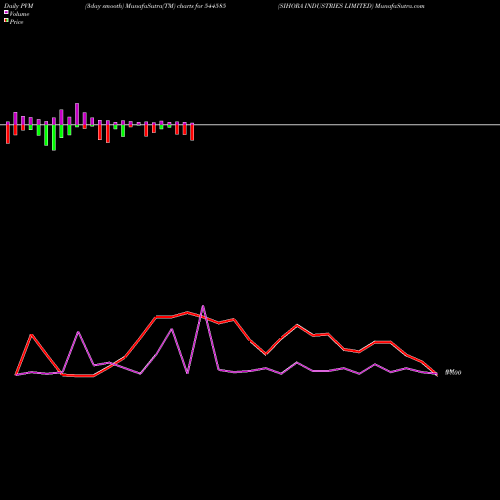This screenshot has width=500, height=500.
Task: Click the 'Volume' legend label
Action: click(x=19, y=14)
